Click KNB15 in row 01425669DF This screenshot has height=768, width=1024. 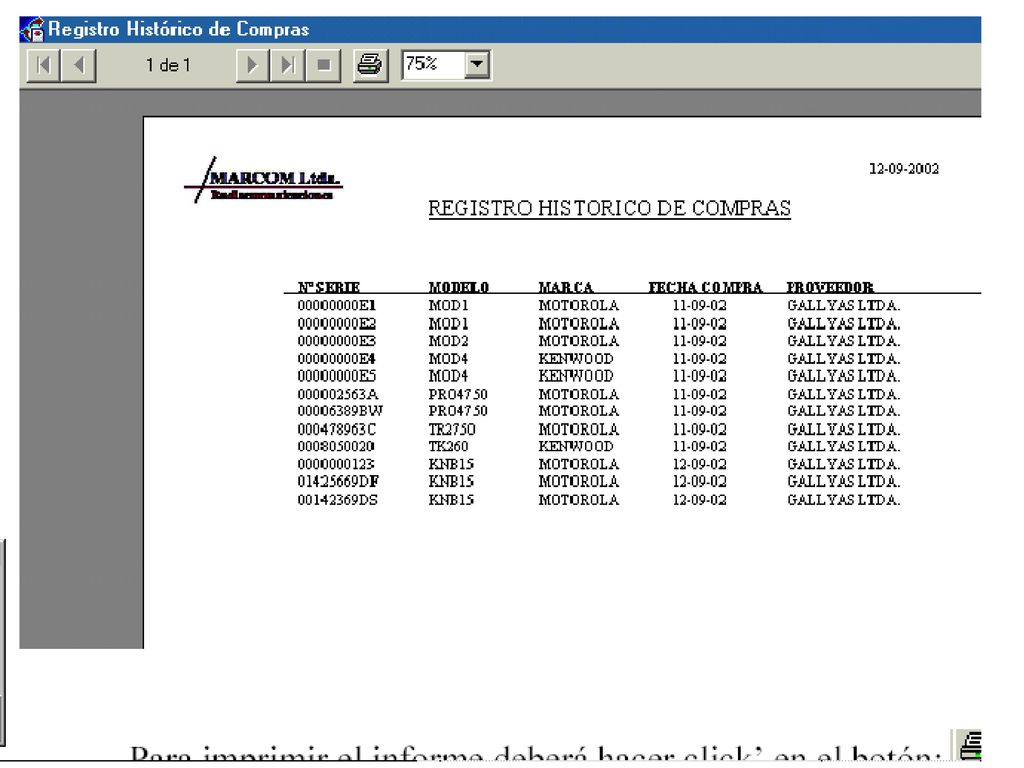coord(451,481)
